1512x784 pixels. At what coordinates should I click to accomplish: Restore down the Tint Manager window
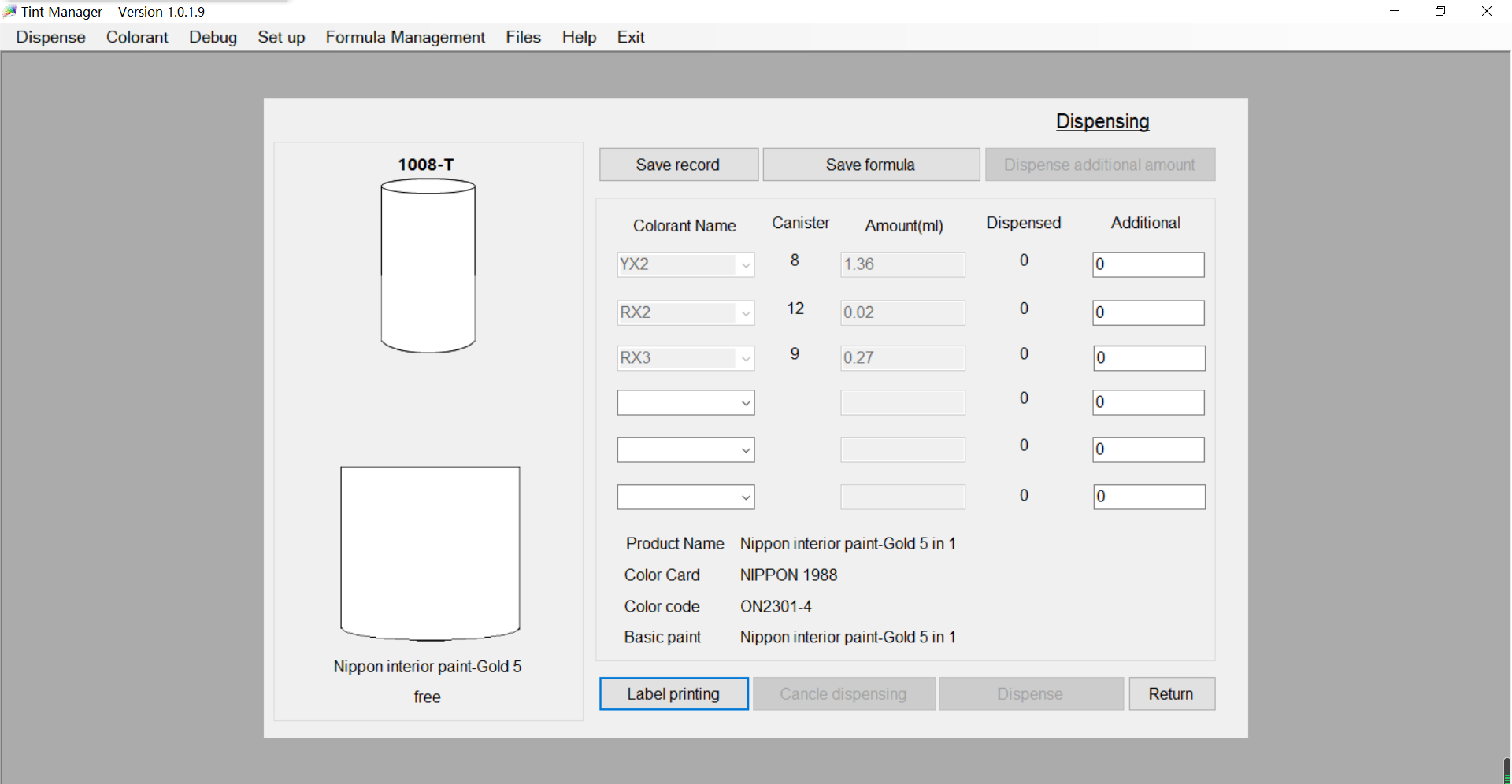[1440, 11]
